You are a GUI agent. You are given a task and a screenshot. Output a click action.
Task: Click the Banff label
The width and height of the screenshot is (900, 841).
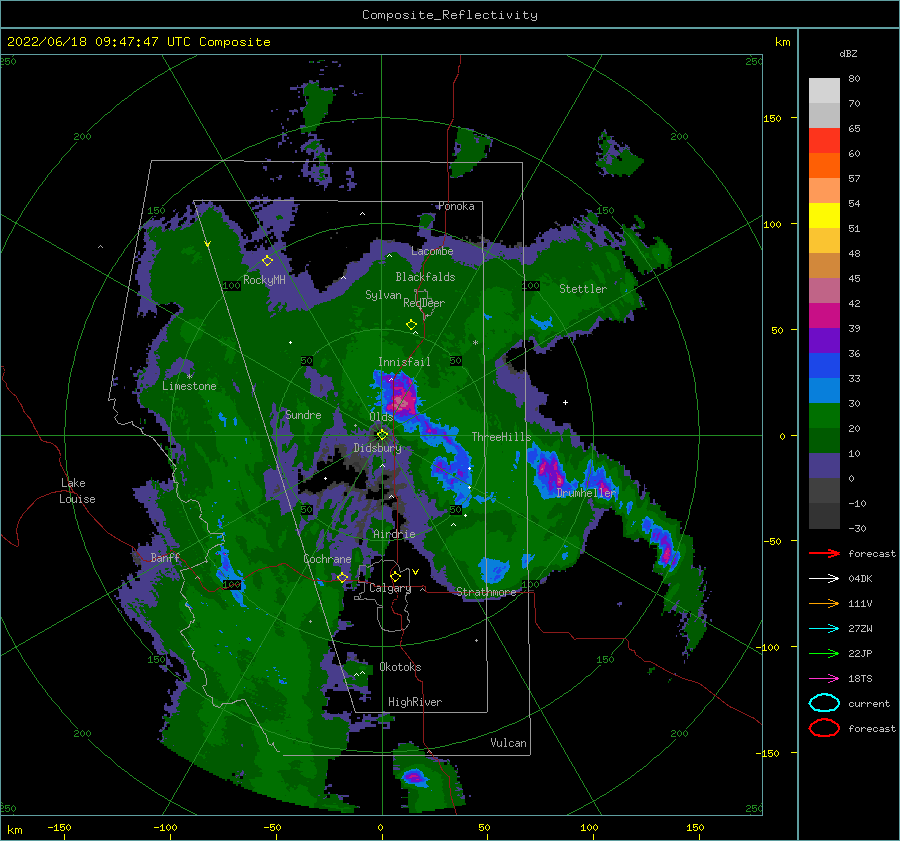click(x=165, y=557)
